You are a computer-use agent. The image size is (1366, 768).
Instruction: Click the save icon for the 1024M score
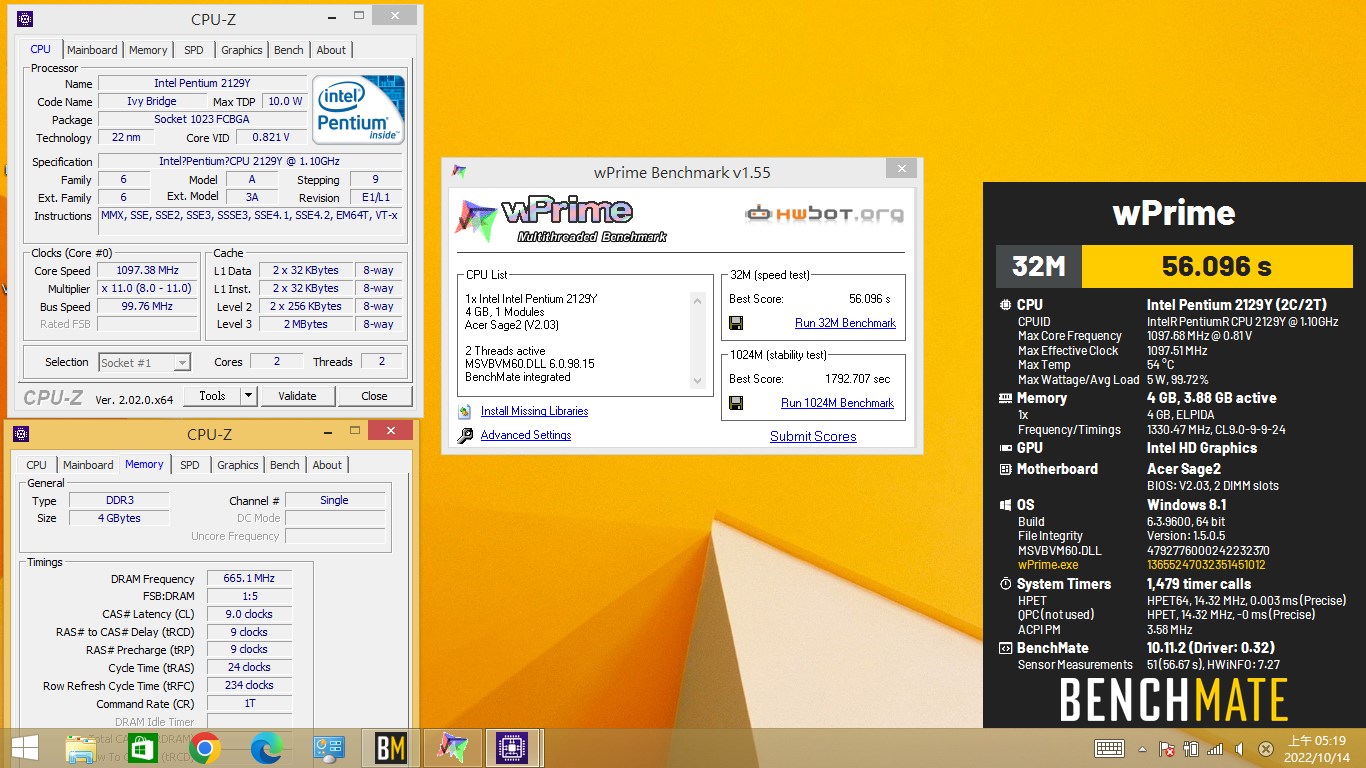pos(736,403)
